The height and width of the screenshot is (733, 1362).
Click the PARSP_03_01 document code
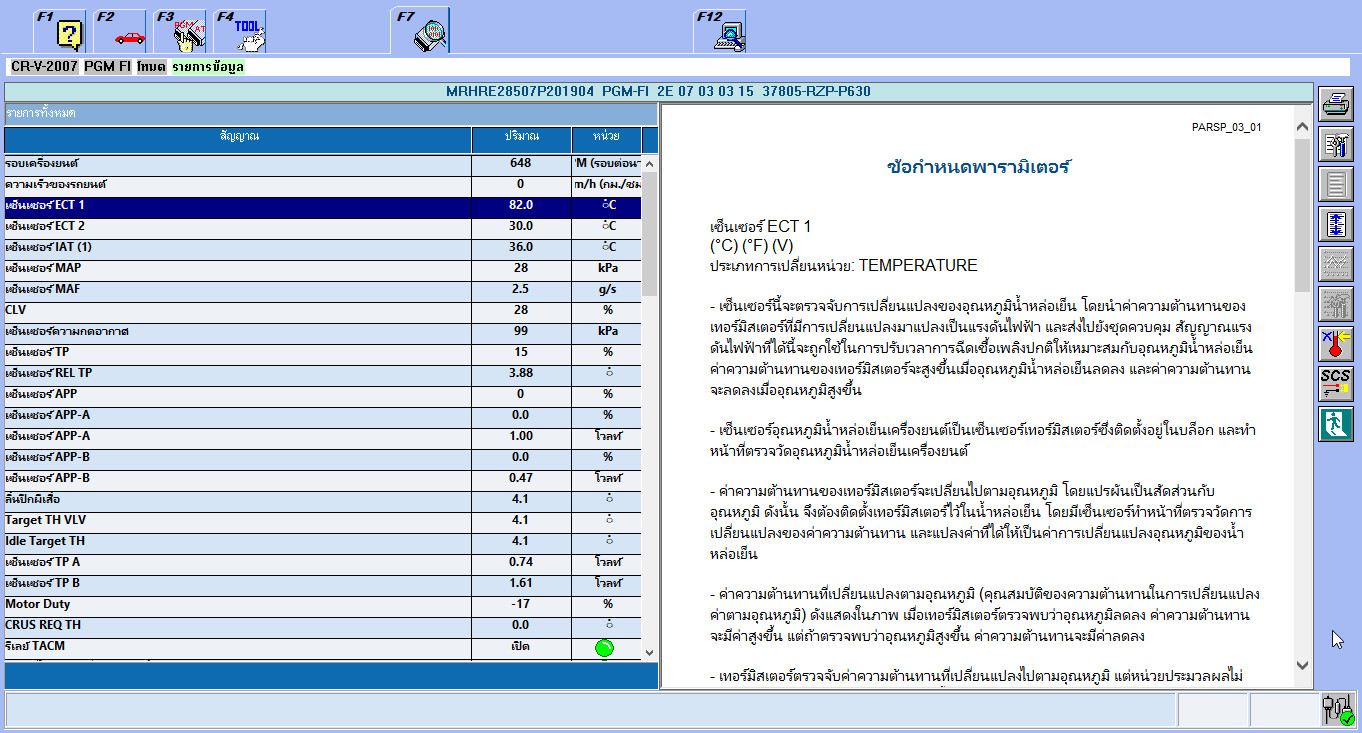(x=1227, y=128)
